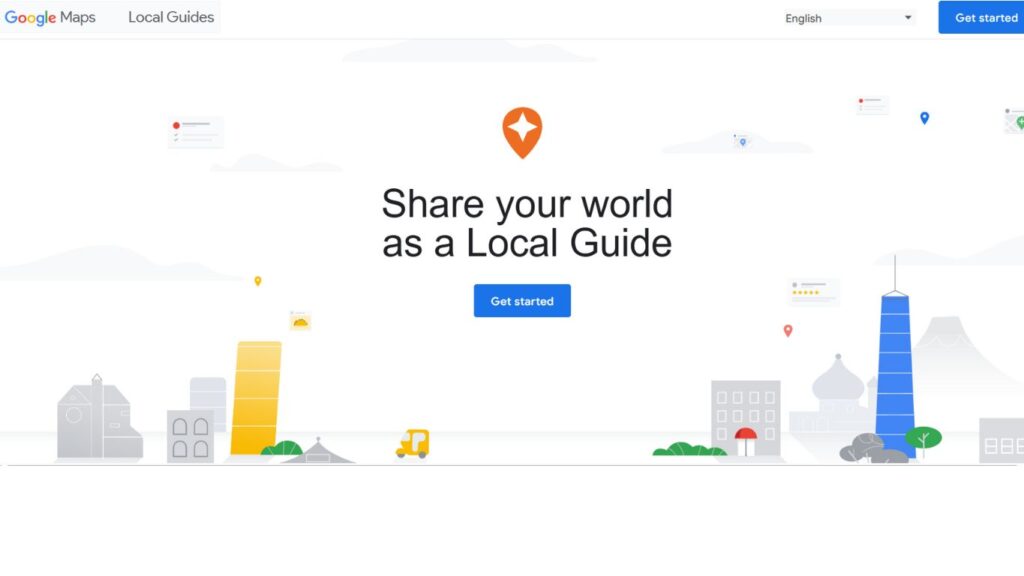This screenshot has height=576, width=1024.
Task: Click the leaning yellow tower illustration
Action: coord(255,395)
